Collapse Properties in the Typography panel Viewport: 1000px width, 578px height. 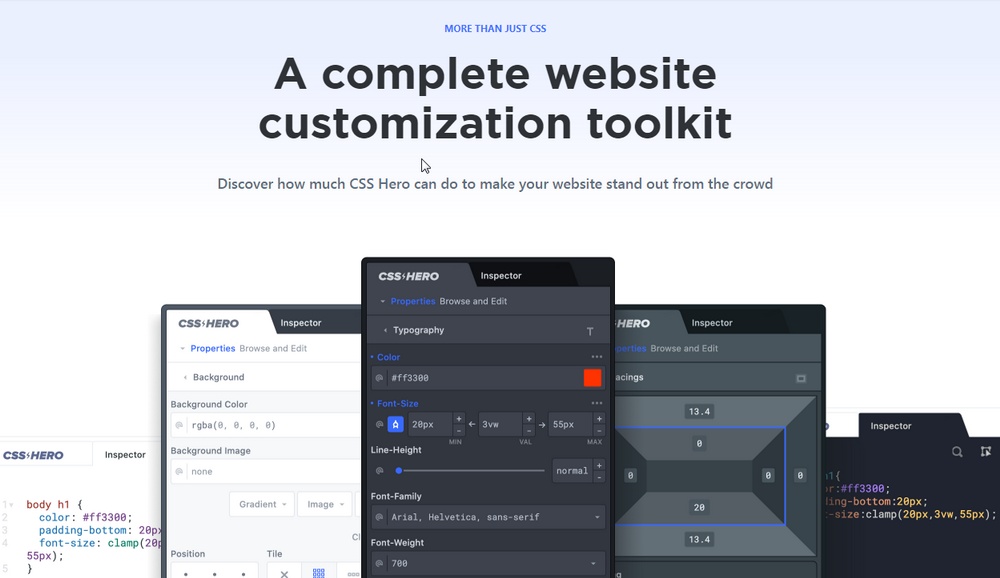382,301
